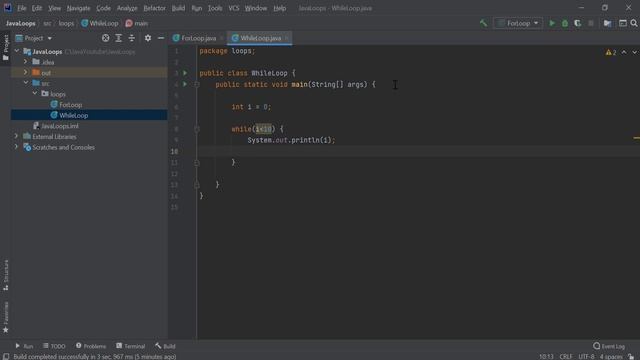Open the VCS menu
The image size is (640, 360).
[x=233, y=8]
